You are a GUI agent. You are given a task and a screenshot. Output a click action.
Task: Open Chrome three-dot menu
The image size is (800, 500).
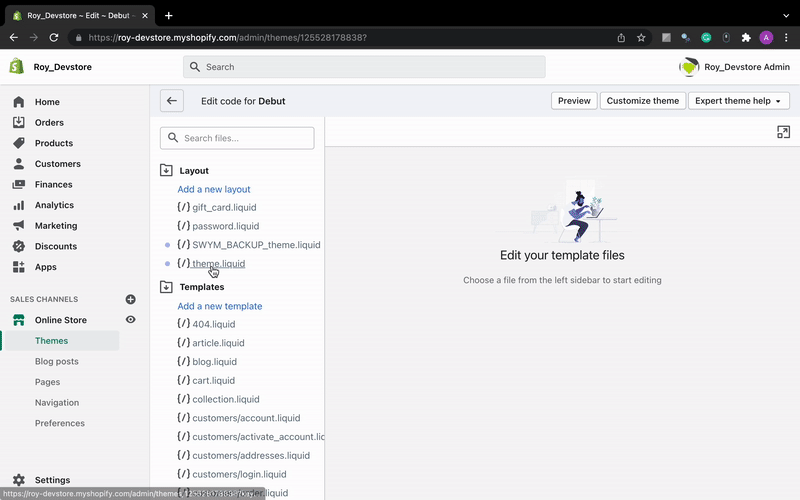(x=786, y=38)
